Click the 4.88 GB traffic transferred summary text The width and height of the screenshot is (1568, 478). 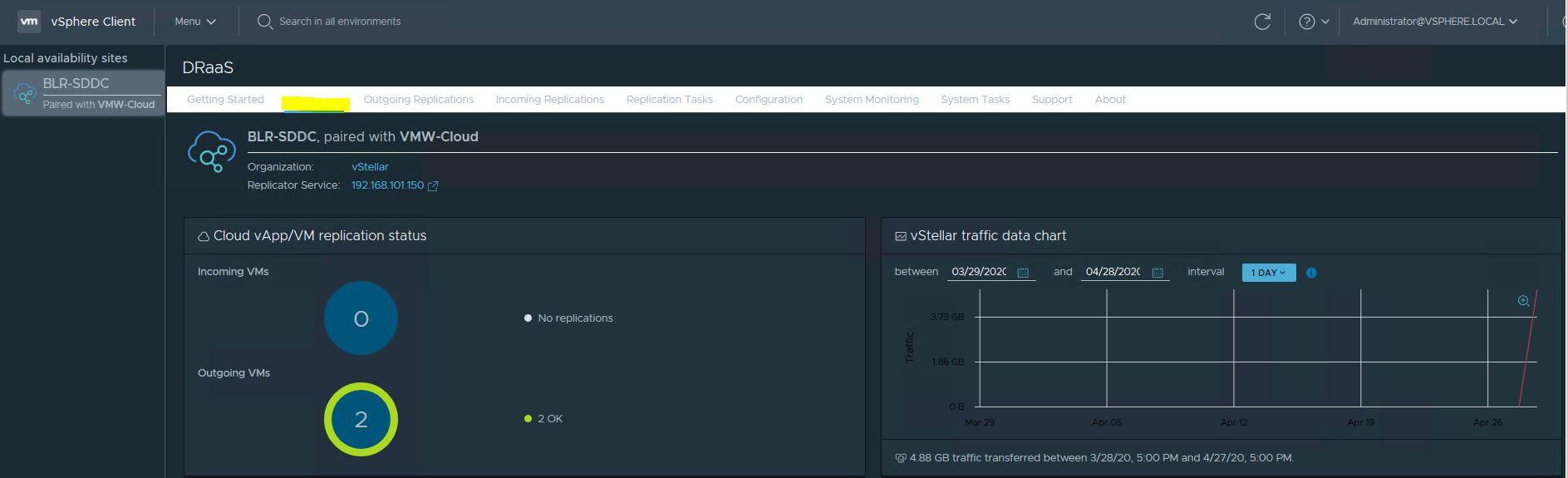click(x=1102, y=458)
